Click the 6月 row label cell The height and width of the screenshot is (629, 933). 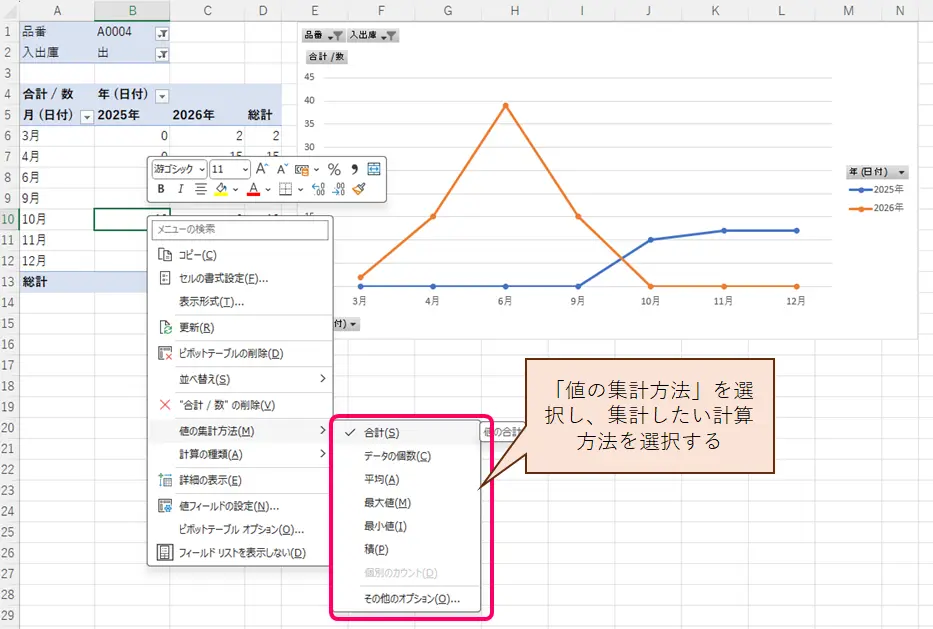57,177
